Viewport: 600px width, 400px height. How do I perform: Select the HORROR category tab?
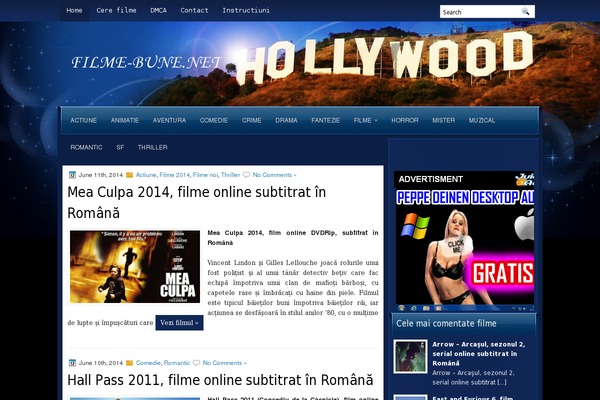[405, 120]
